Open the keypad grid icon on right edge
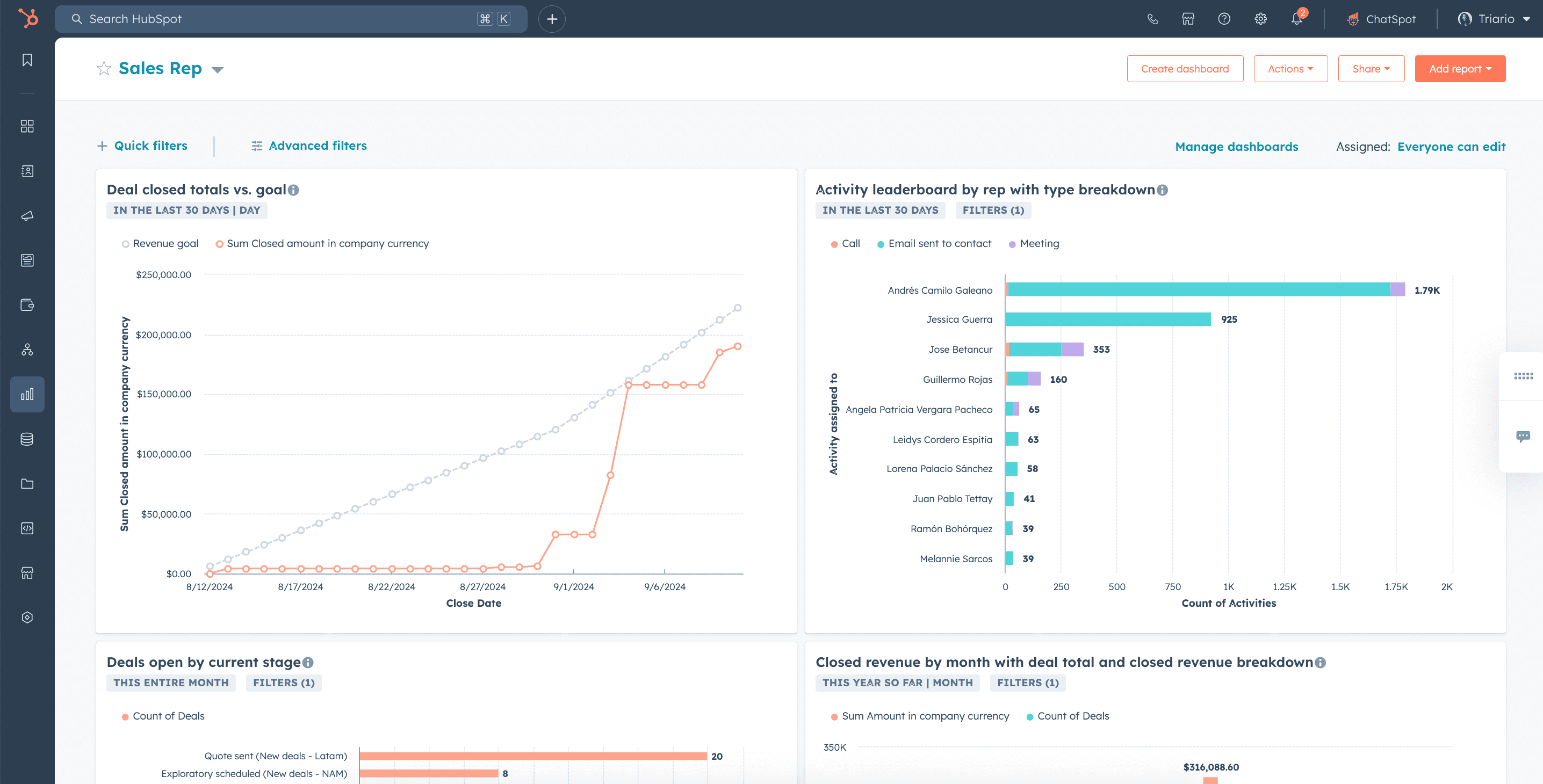The width and height of the screenshot is (1543, 784). pyautogui.click(x=1523, y=376)
